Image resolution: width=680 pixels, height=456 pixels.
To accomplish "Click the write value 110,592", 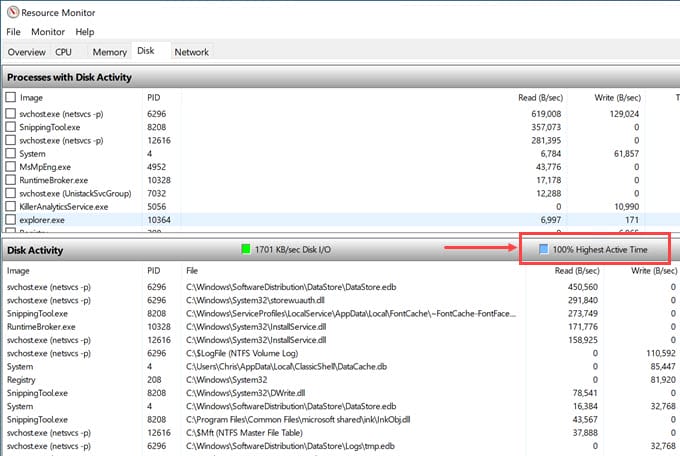I will [661, 353].
